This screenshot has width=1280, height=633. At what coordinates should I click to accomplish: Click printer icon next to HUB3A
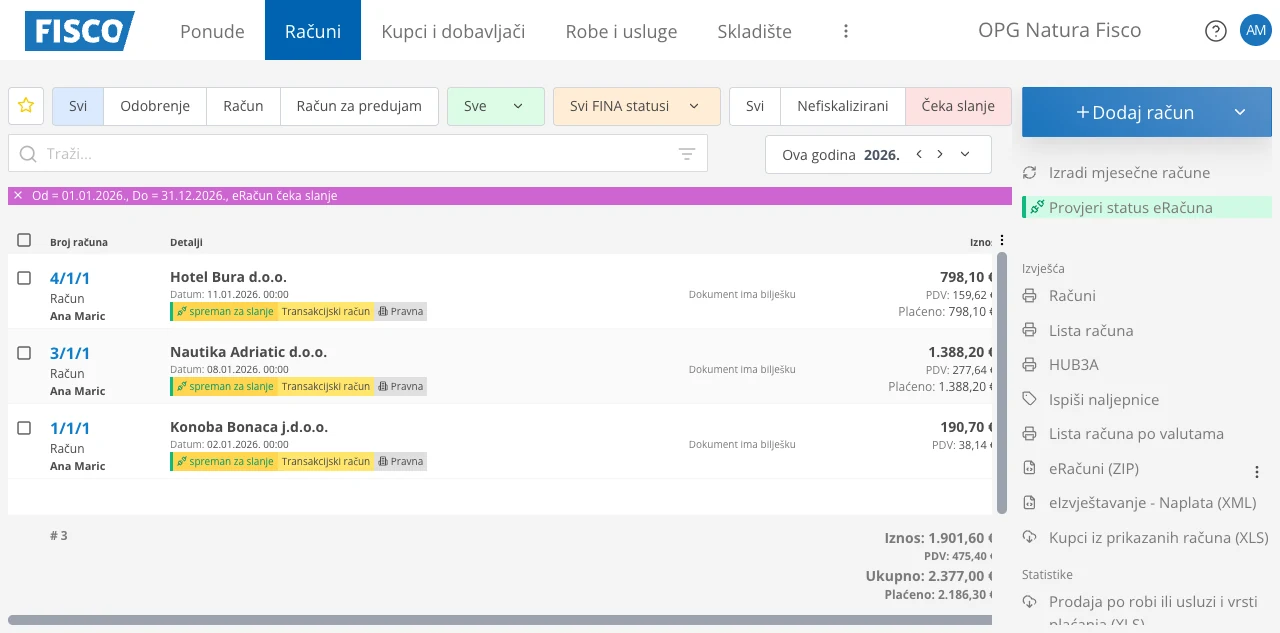click(x=1030, y=365)
